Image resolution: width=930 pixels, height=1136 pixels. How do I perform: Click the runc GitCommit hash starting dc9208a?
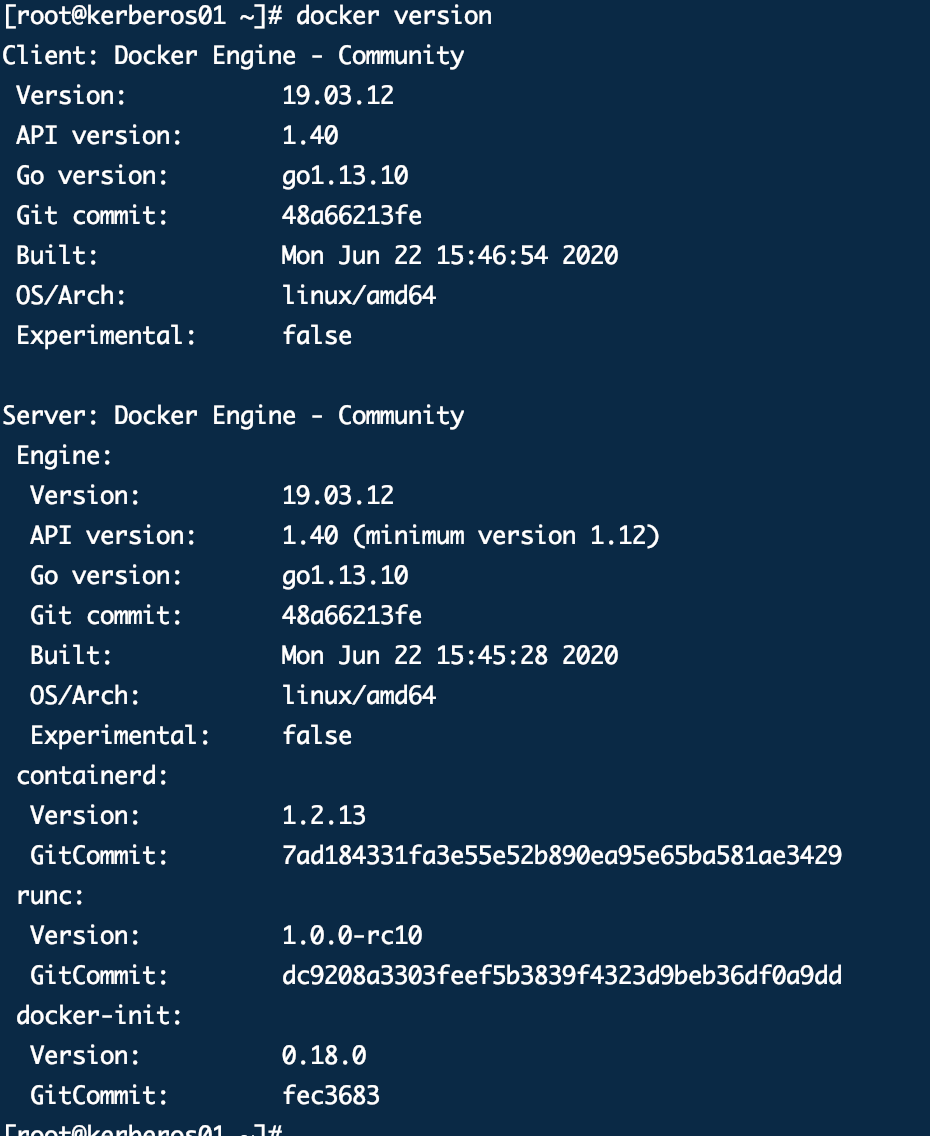coord(561,976)
